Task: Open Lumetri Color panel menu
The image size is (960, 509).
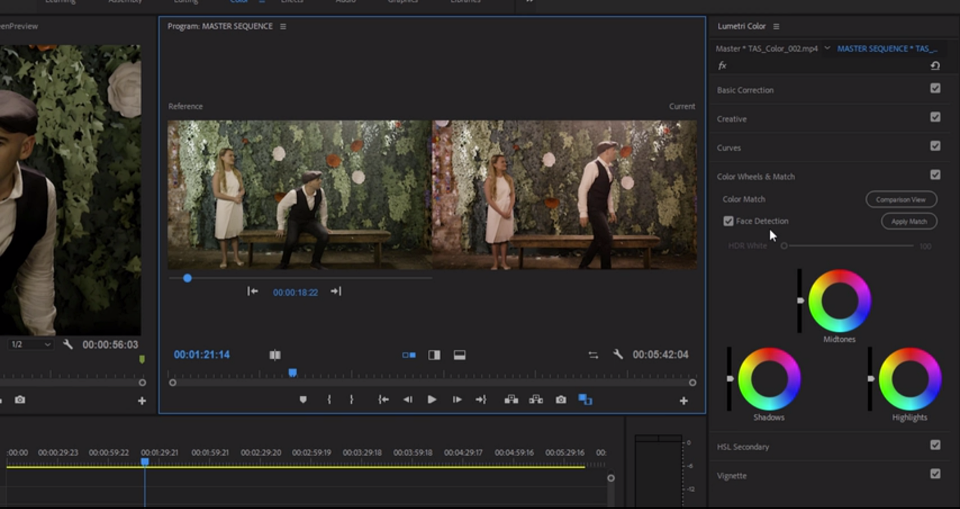Action: [776, 26]
